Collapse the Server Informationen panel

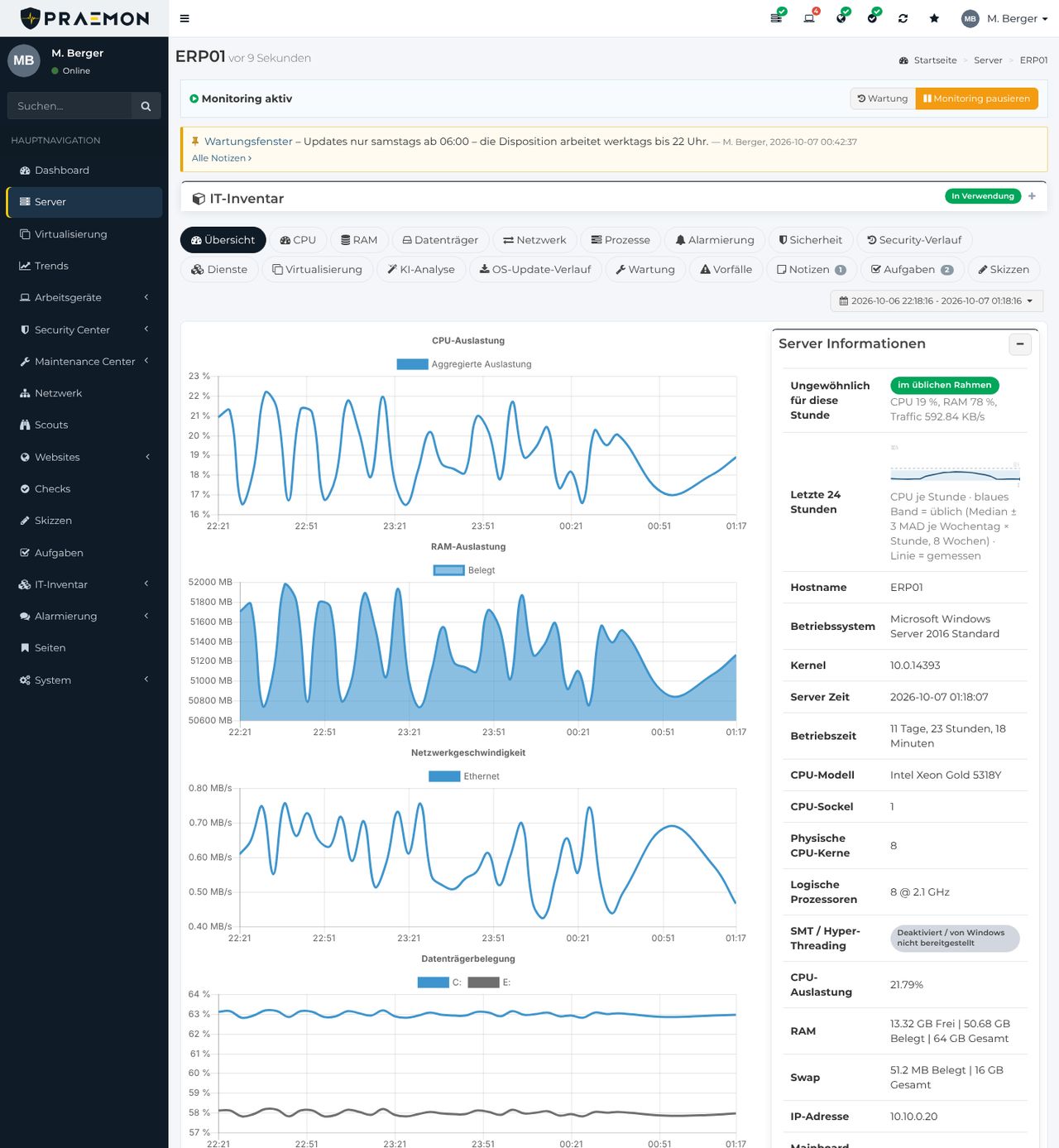(x=1020, y=344)
